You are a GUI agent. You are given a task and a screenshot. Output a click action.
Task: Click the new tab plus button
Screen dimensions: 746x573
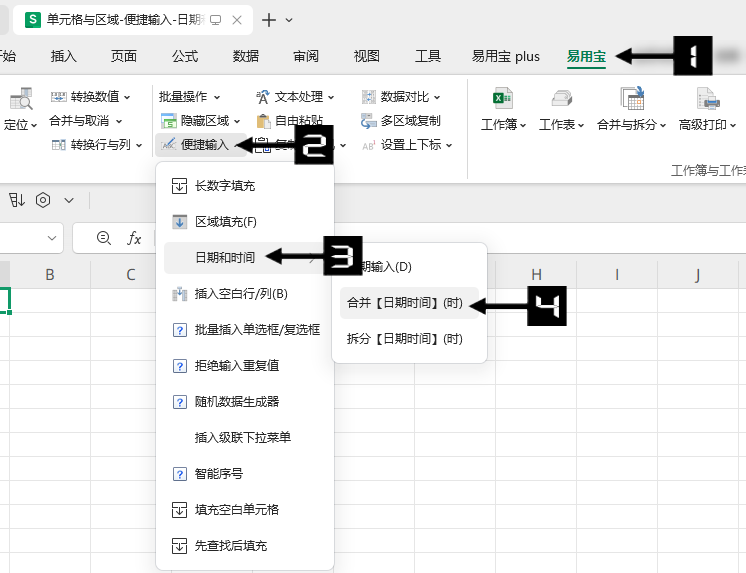coord(268,20)
